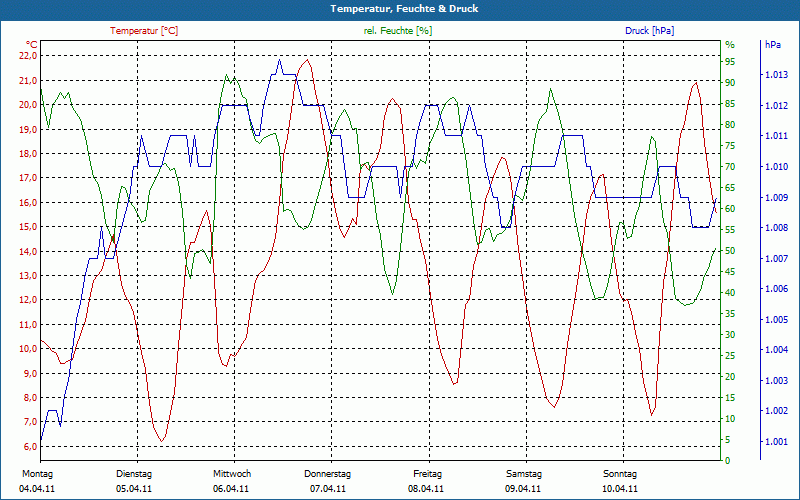Click the '16,0' temperature axis value
The image size is (800, 500).
pyautogui.click(x=28, y=203)
